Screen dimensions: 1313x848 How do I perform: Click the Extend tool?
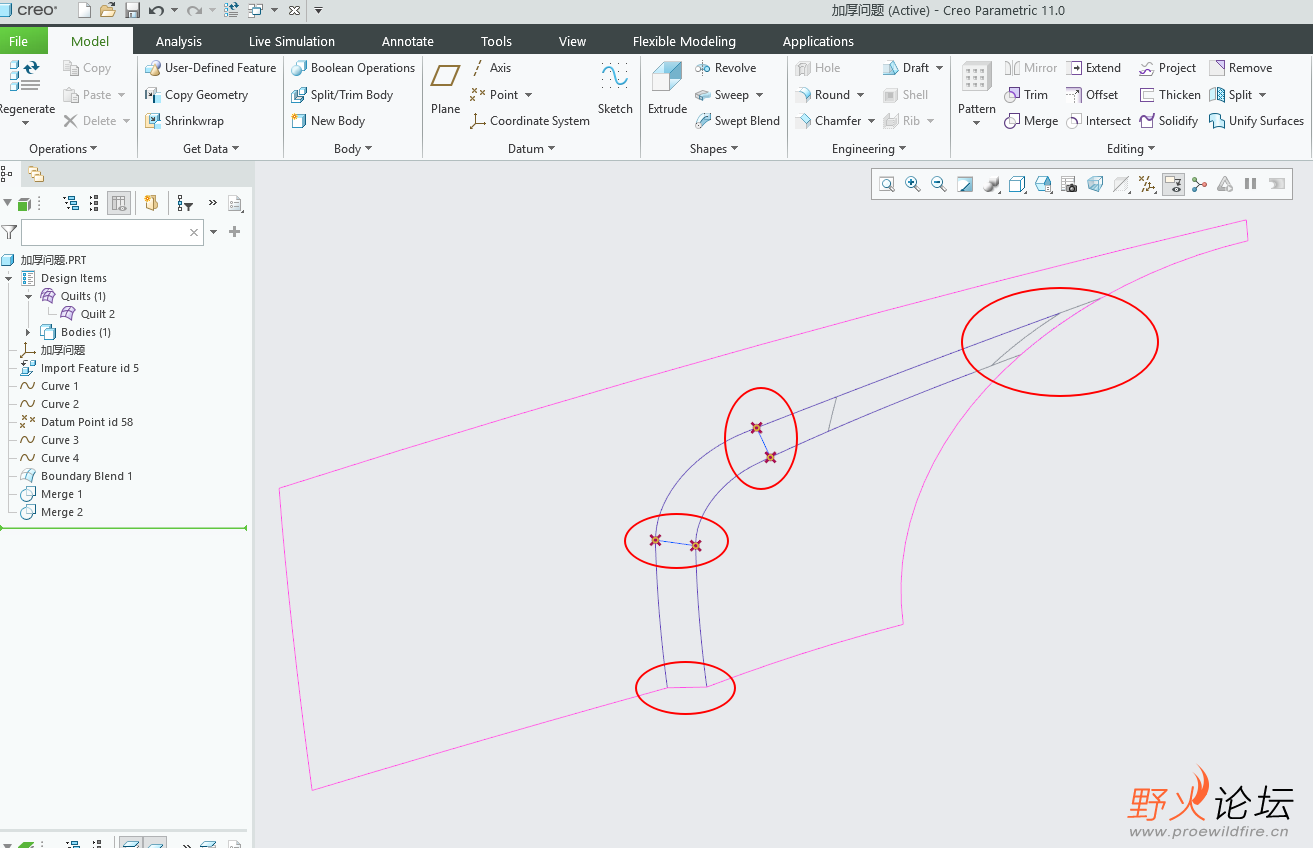tap(1093, 68)
